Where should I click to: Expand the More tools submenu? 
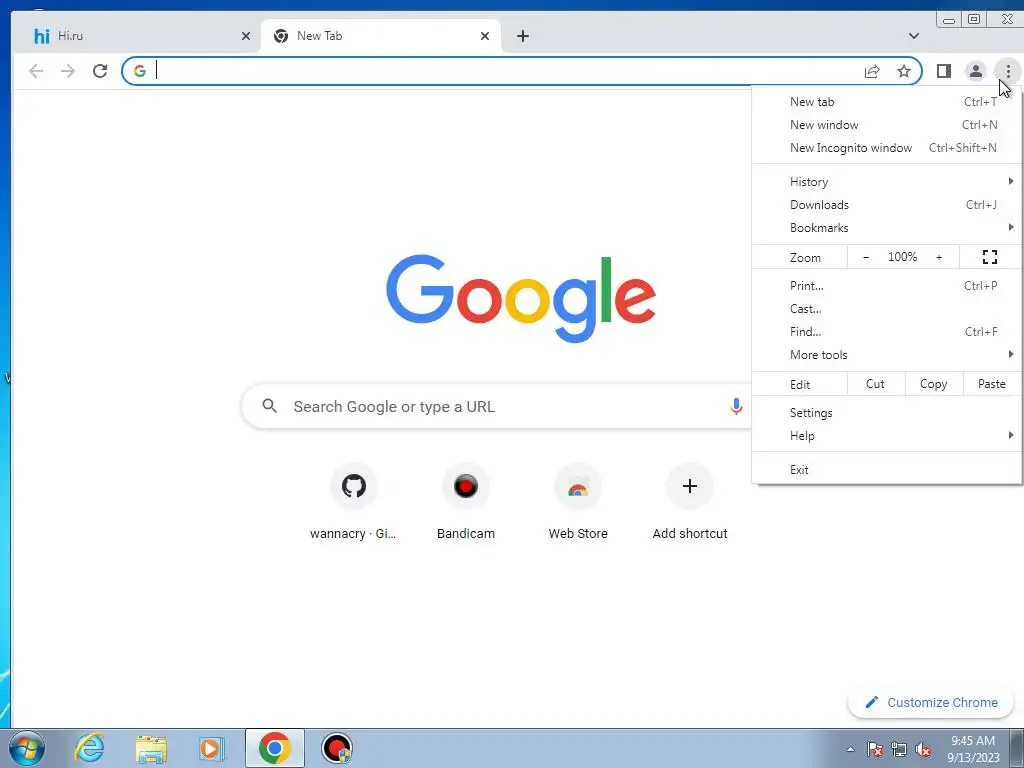(x=887, y=355)
